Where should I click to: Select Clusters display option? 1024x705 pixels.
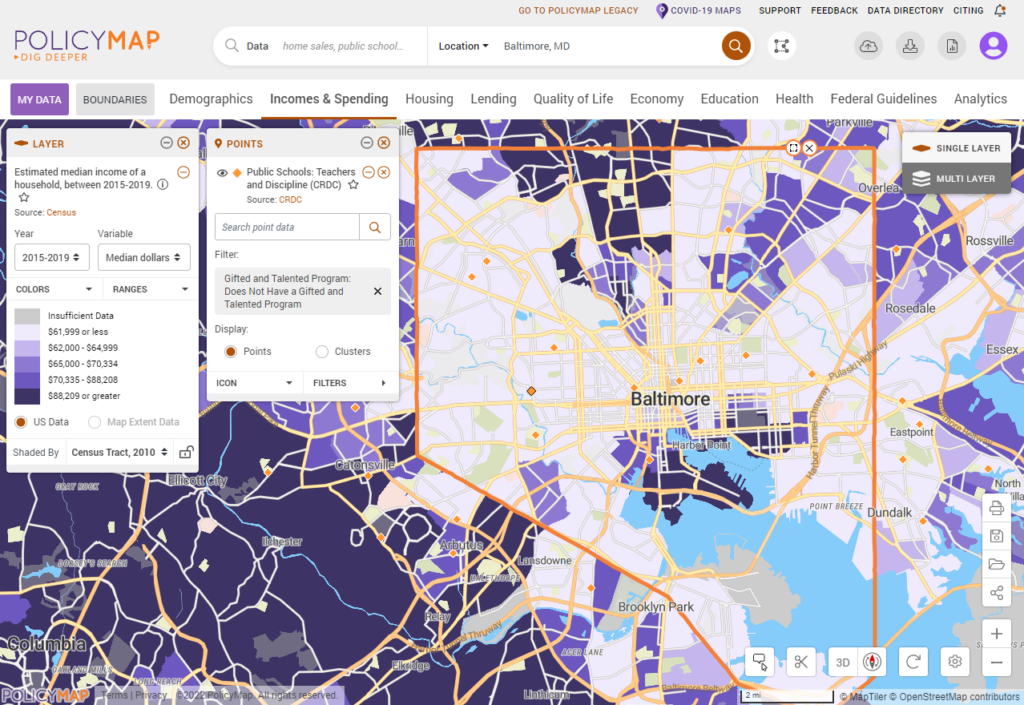(322, 351)
